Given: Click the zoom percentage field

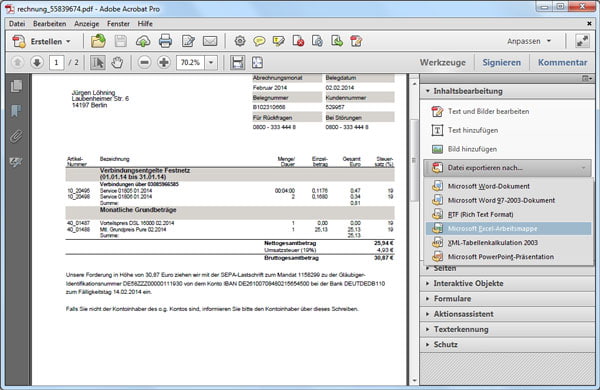Looking at the screenshot, I should pos(190,62).
